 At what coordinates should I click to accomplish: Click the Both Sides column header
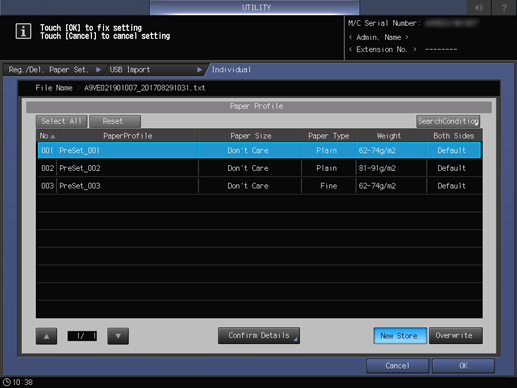454,136
